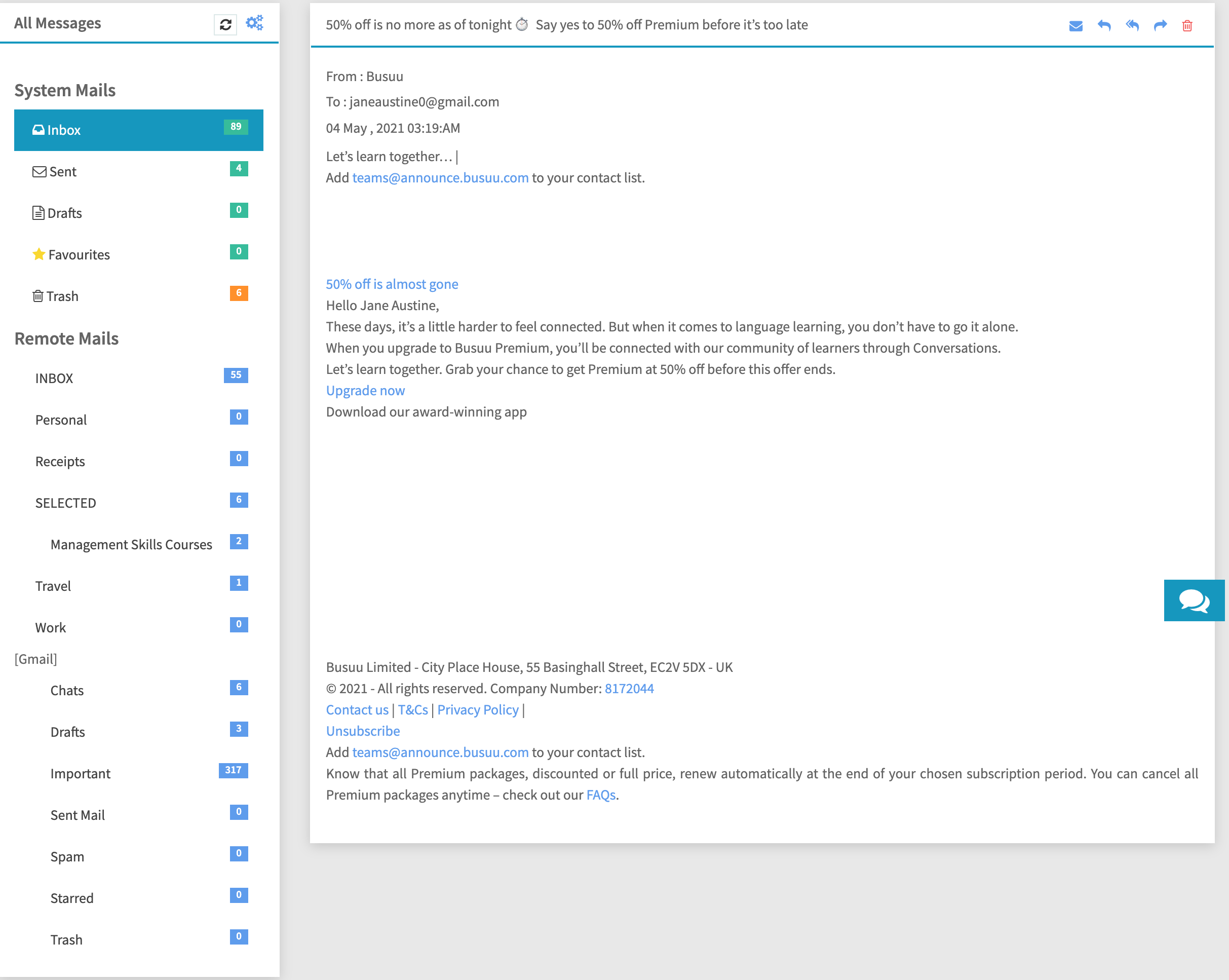Open the Starred folder
The height and width of the screenshot is (980, 1229).
pyautogui.click(x=138, y=899)
